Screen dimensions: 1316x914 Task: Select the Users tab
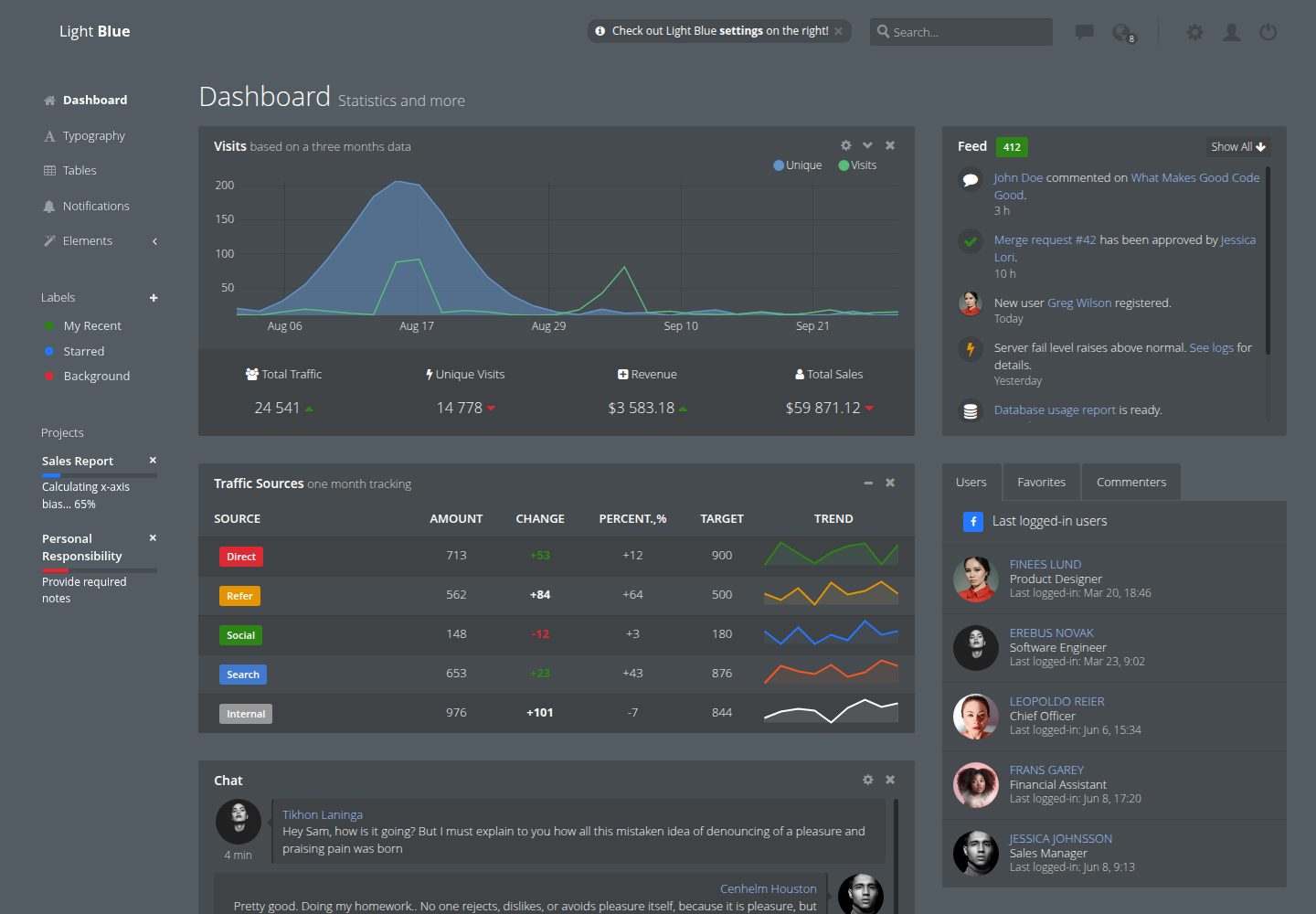pos(971,483)
